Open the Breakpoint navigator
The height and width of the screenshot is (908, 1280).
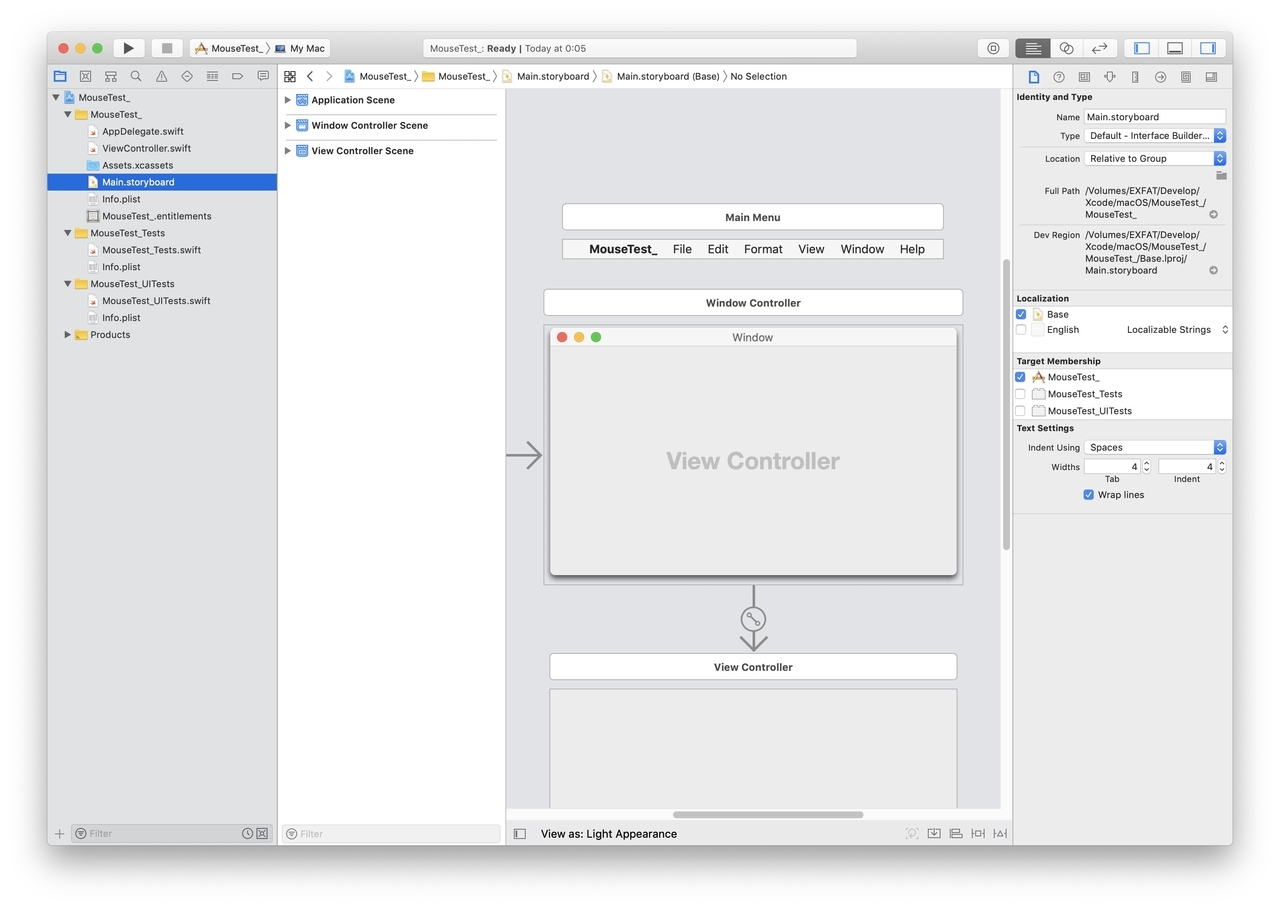[x=238, y=76]
